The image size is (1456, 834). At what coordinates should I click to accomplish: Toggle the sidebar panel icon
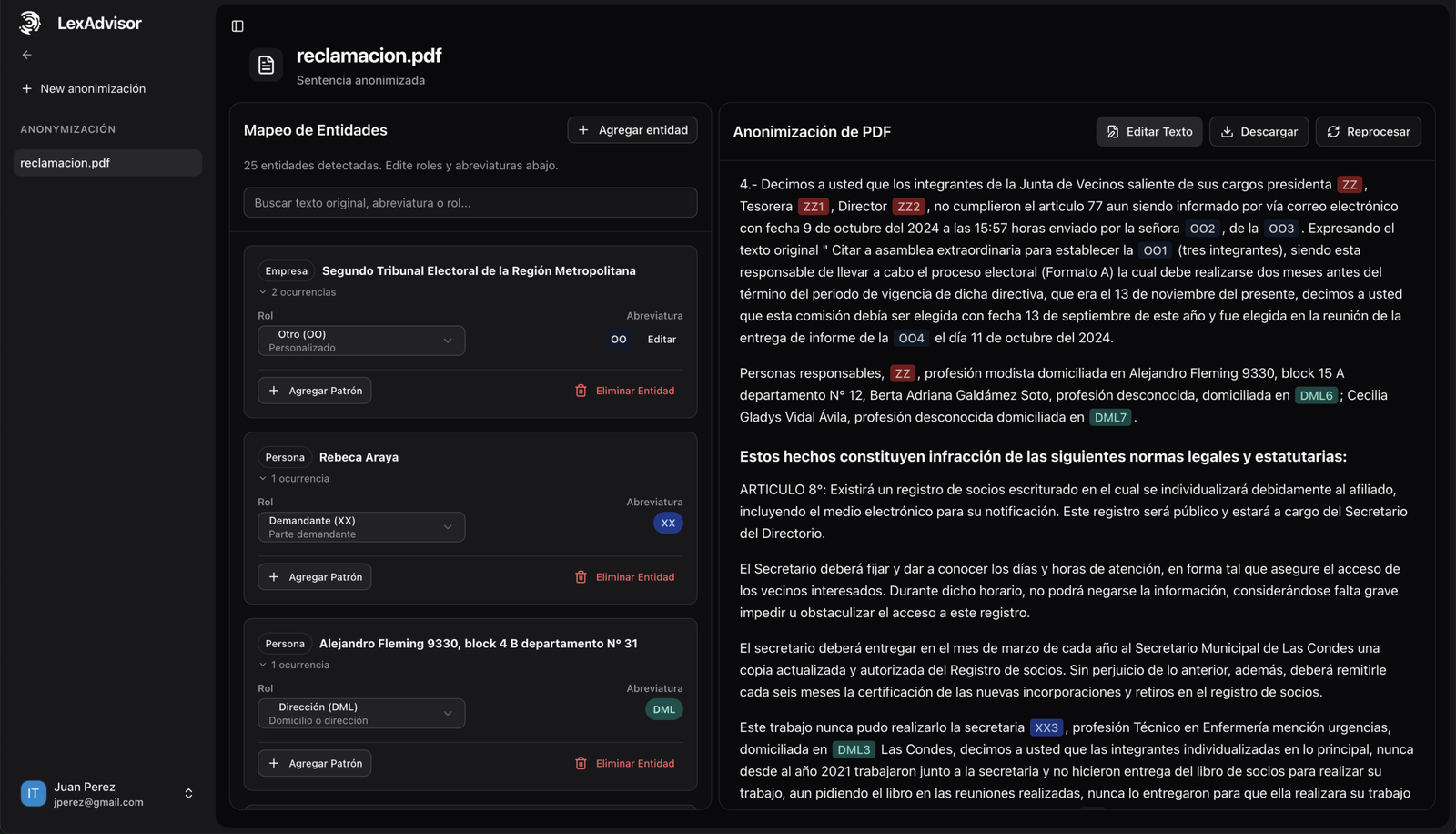click(x=238, y=26)
